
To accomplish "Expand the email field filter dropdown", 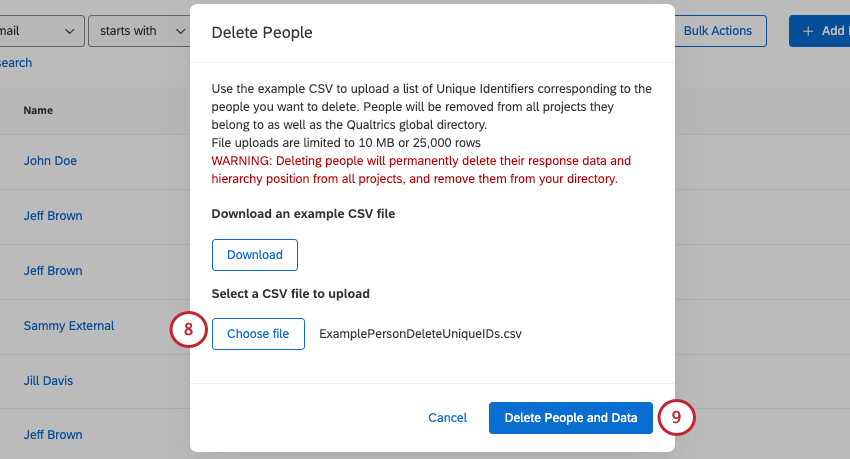I will pyautogui.click(x=40, y=31).
